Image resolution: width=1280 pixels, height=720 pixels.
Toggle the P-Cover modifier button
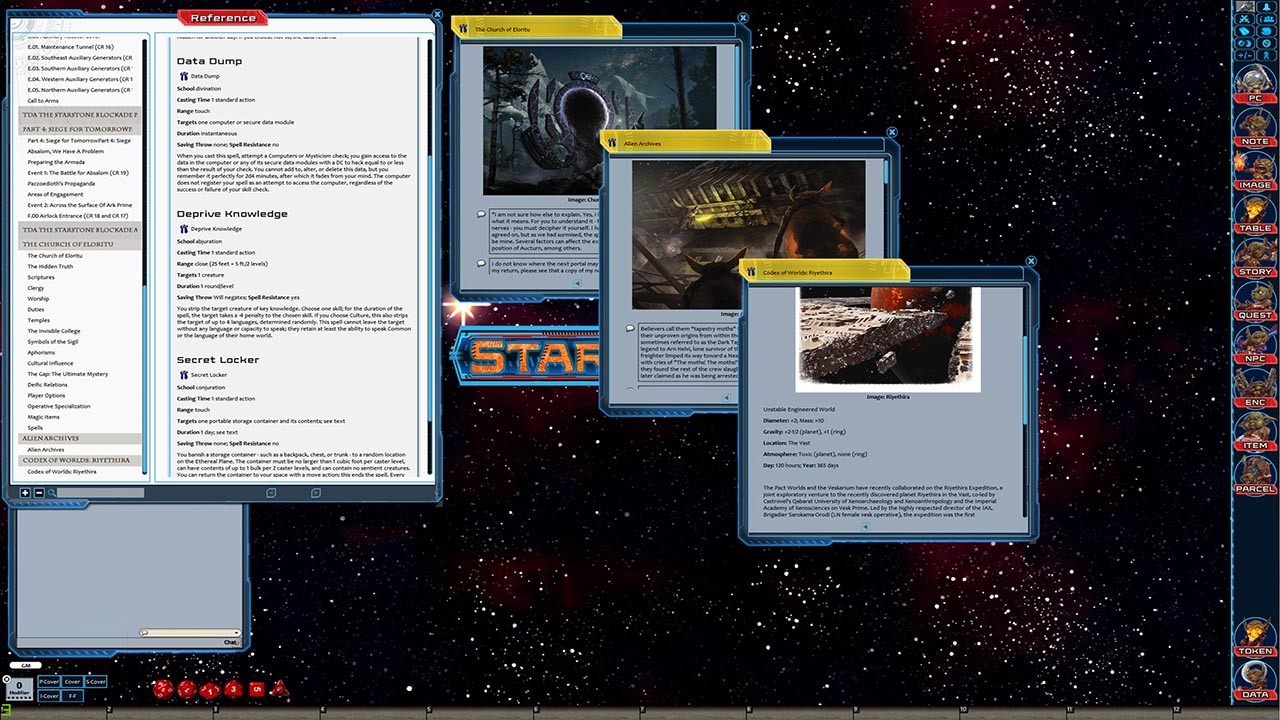pos(49,682)
